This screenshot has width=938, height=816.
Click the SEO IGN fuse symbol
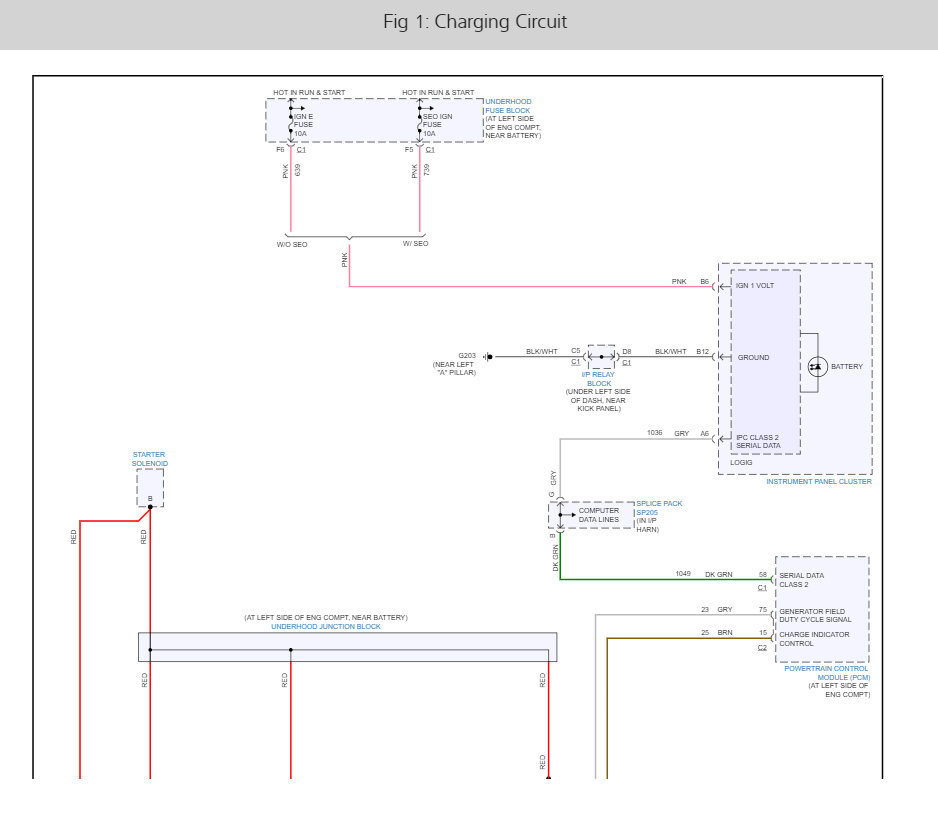click(420, 123)
